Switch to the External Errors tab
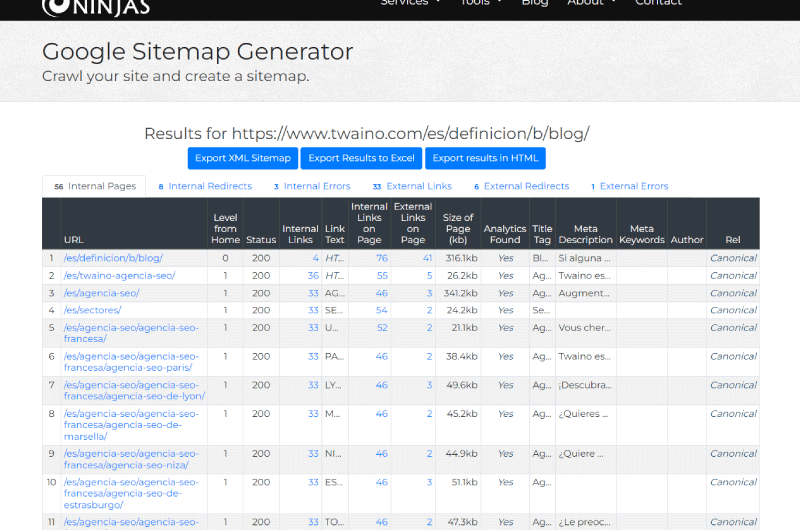The width and height of the screenshot is (800, 530). (x=630, y=186)
